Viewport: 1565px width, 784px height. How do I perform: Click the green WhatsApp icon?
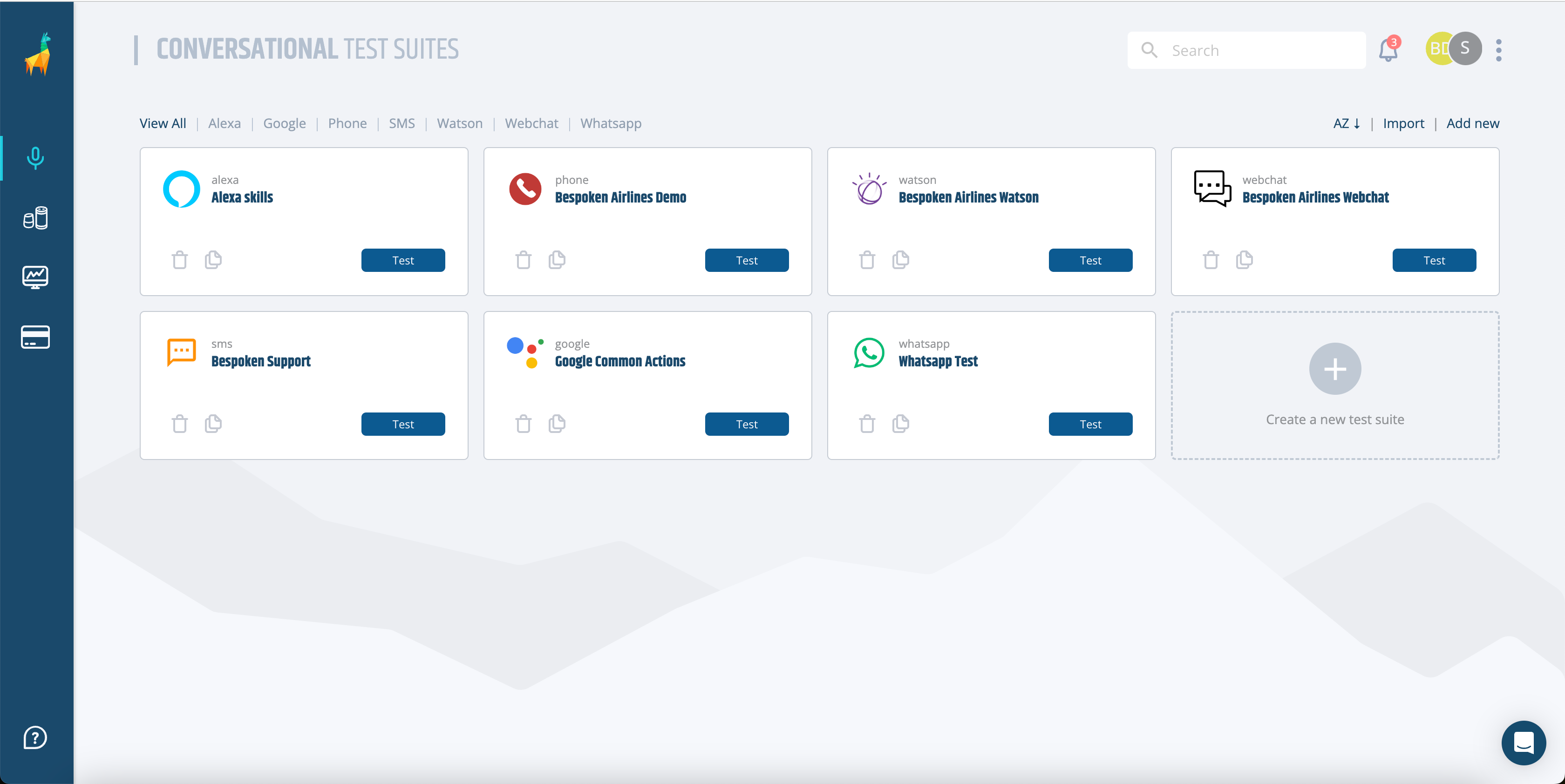870,353
